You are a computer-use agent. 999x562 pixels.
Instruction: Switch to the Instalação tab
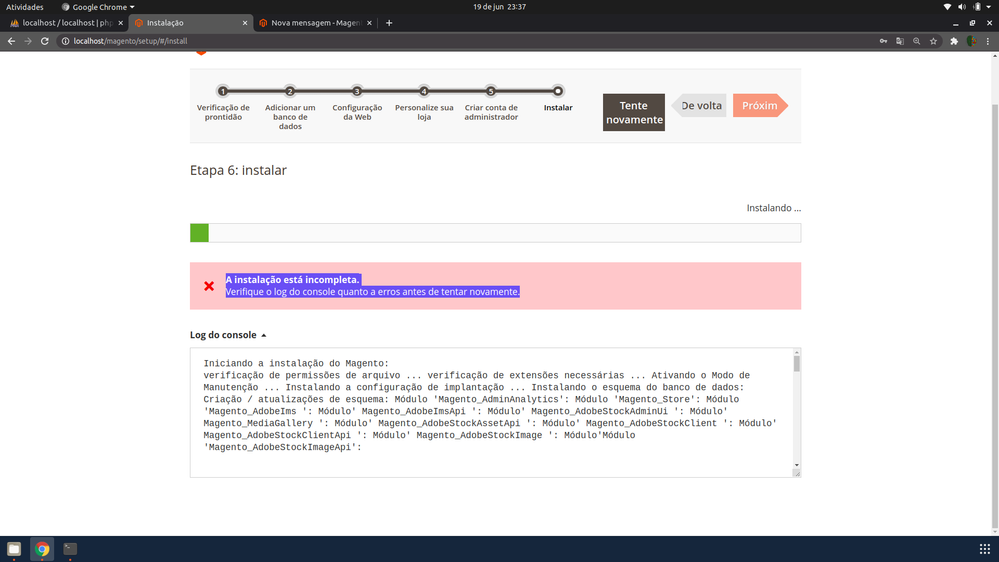[190, 23]
